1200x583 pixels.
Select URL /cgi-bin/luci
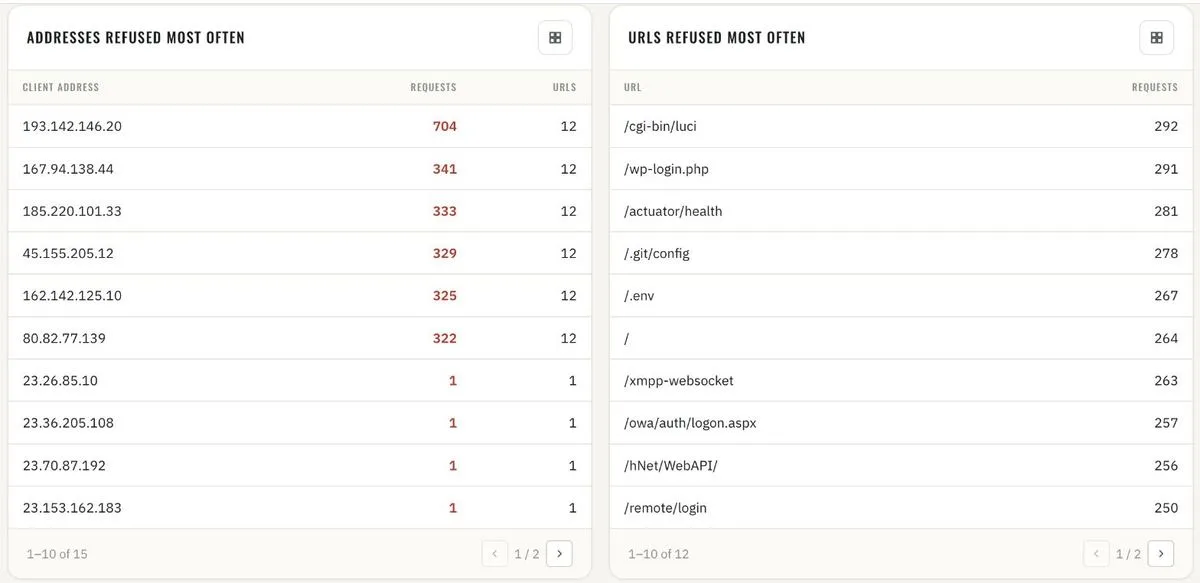tap(660, 127)
